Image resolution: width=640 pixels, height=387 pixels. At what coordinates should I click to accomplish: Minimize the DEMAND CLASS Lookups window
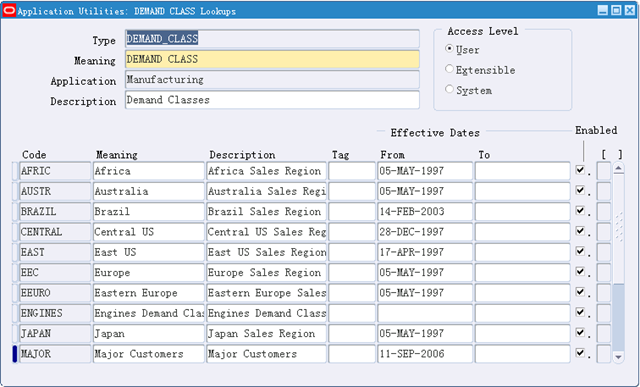pos(603,11)
